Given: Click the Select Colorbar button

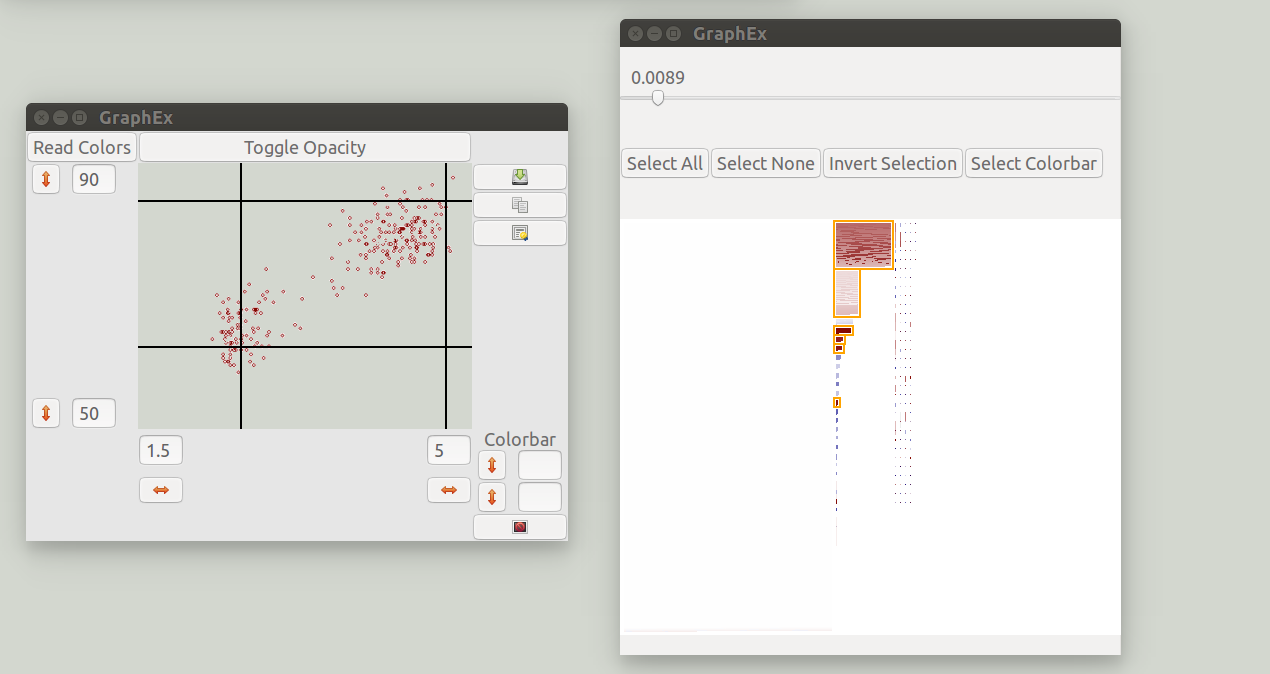Looking at the screenshot, I should 1034,163.
